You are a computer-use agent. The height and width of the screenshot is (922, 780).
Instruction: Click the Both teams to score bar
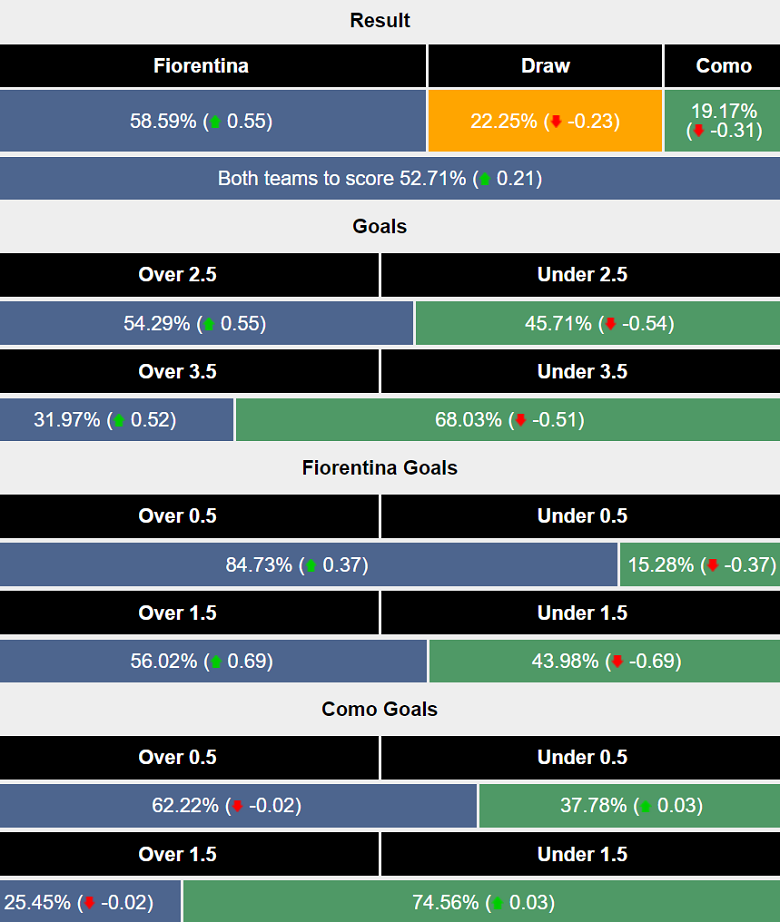[x=380, y=179]
